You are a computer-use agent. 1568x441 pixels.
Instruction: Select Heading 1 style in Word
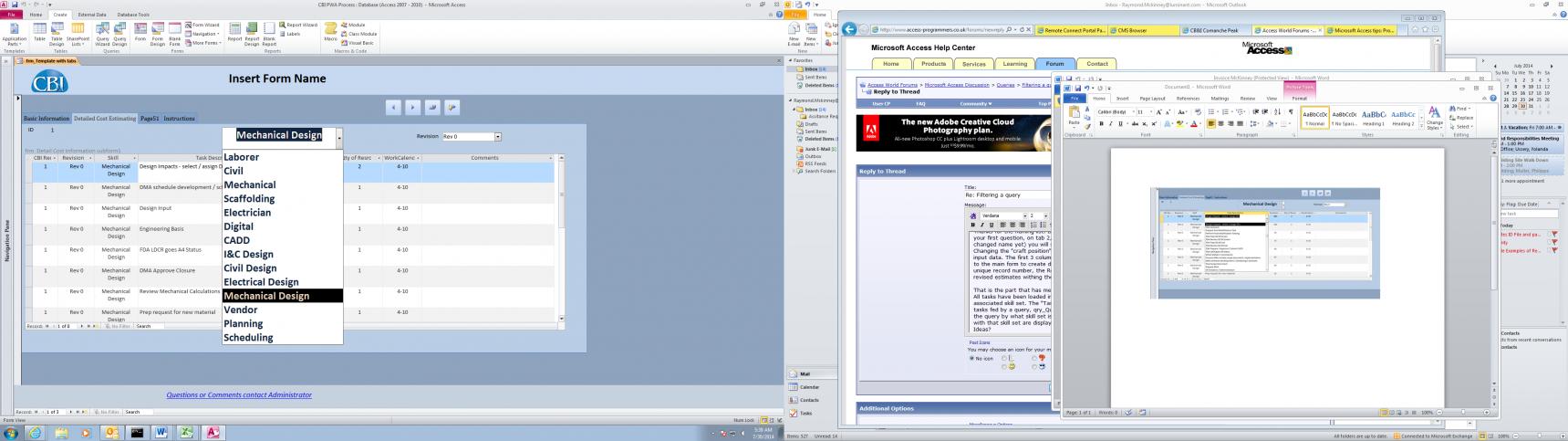pyautogui.click(x=1374, y=118)
